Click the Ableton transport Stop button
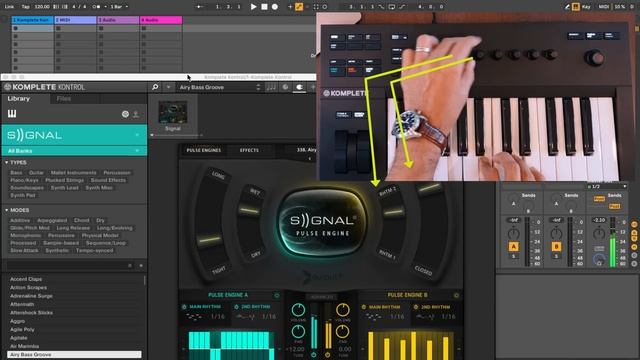640x360 pixels. (264, 7)
